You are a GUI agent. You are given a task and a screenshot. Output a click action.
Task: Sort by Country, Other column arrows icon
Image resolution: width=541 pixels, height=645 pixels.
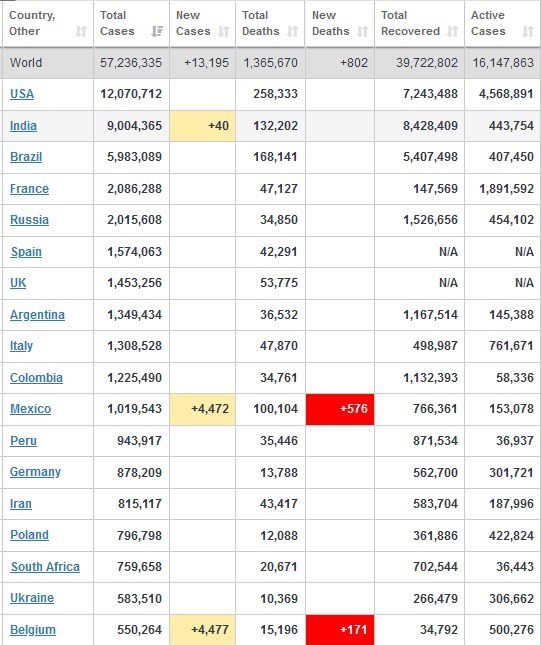coord(81,32)
